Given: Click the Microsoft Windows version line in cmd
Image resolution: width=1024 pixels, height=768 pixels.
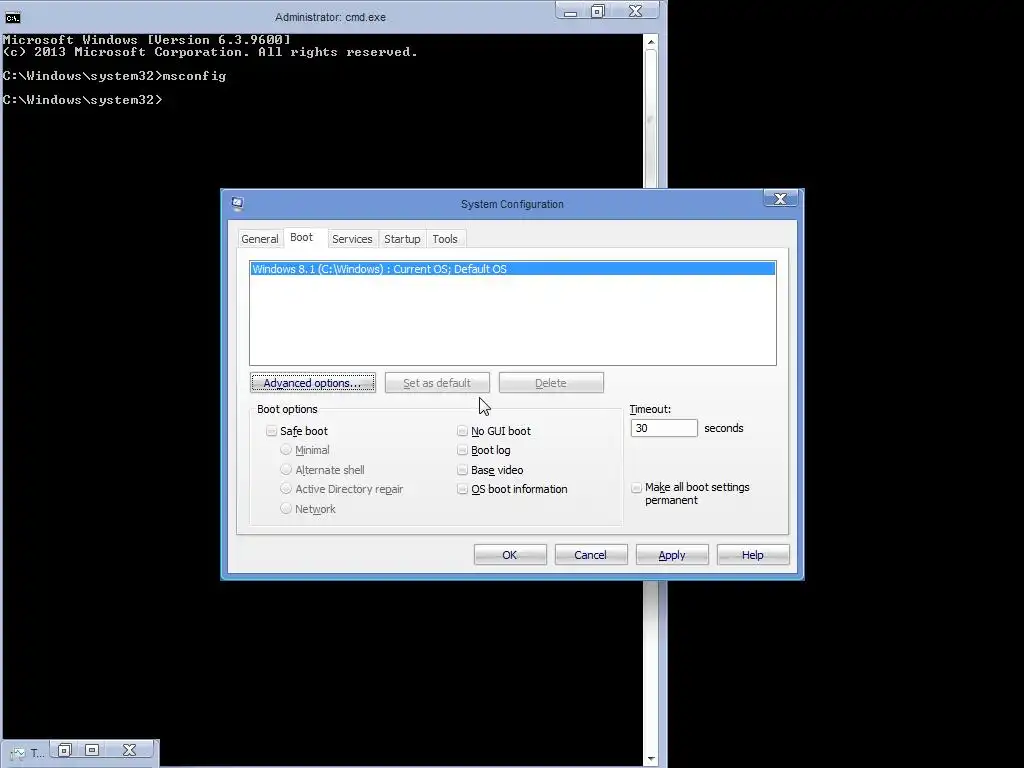Looking at the screenshot, I should pyautogui.click(x=147, y=40).
